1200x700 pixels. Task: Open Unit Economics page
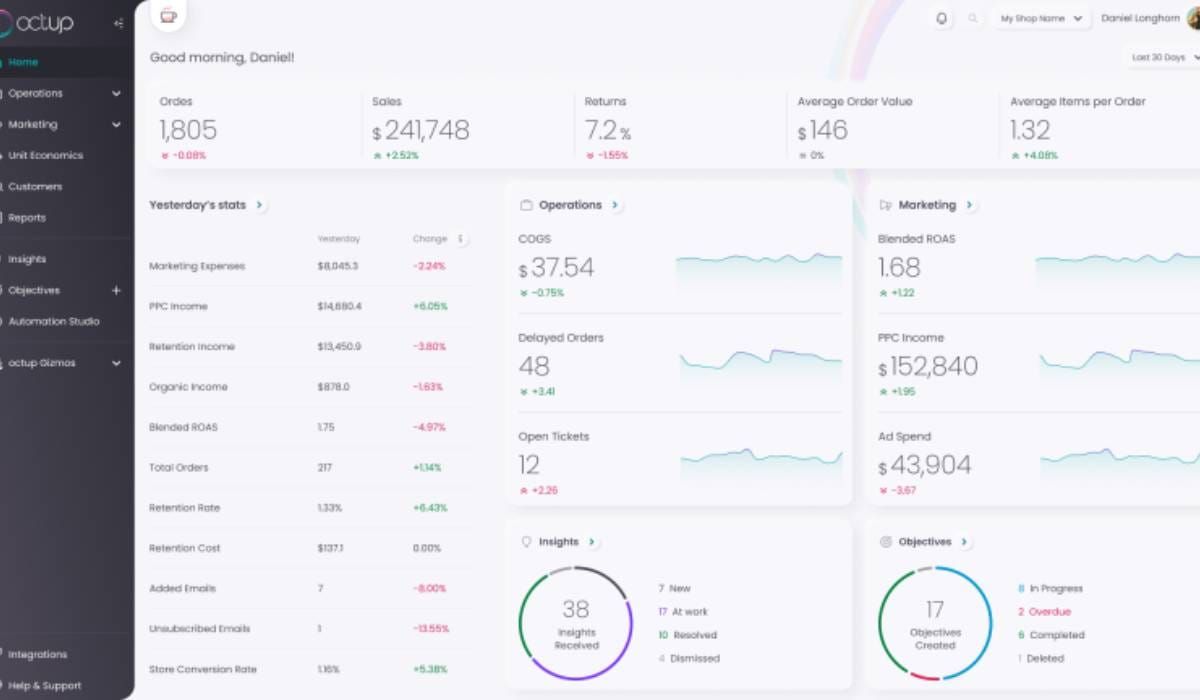click(46, 155)
